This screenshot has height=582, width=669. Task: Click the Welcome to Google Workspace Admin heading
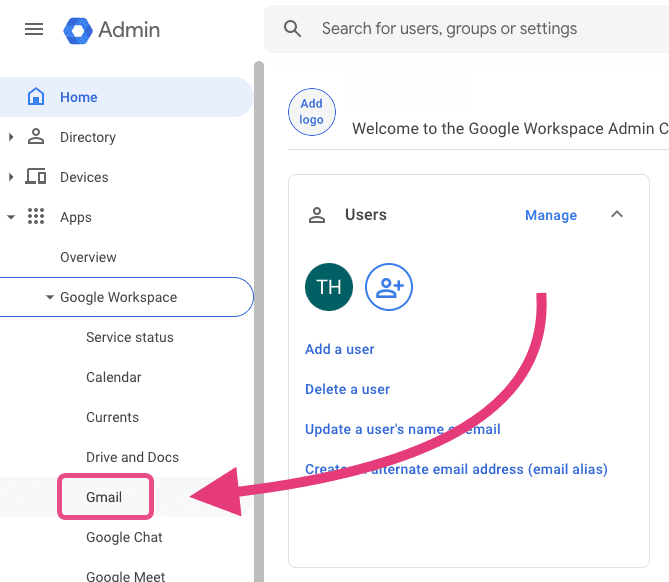(510, 128)
